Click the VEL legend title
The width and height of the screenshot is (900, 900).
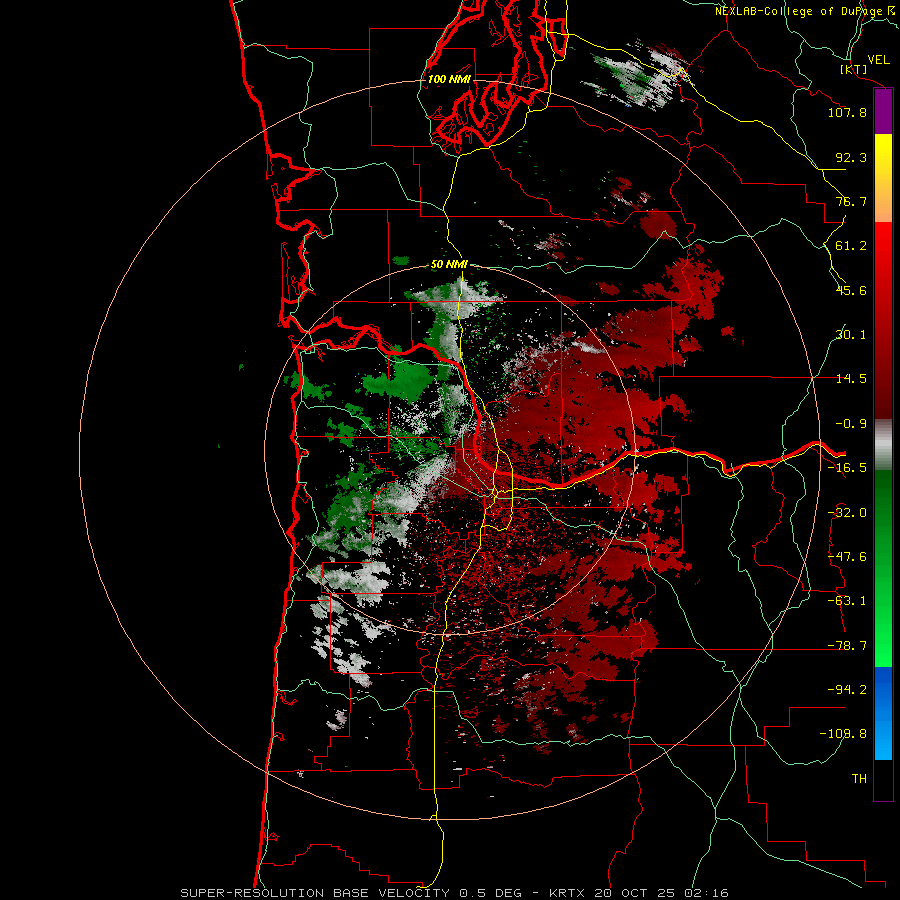click(878, 60)
